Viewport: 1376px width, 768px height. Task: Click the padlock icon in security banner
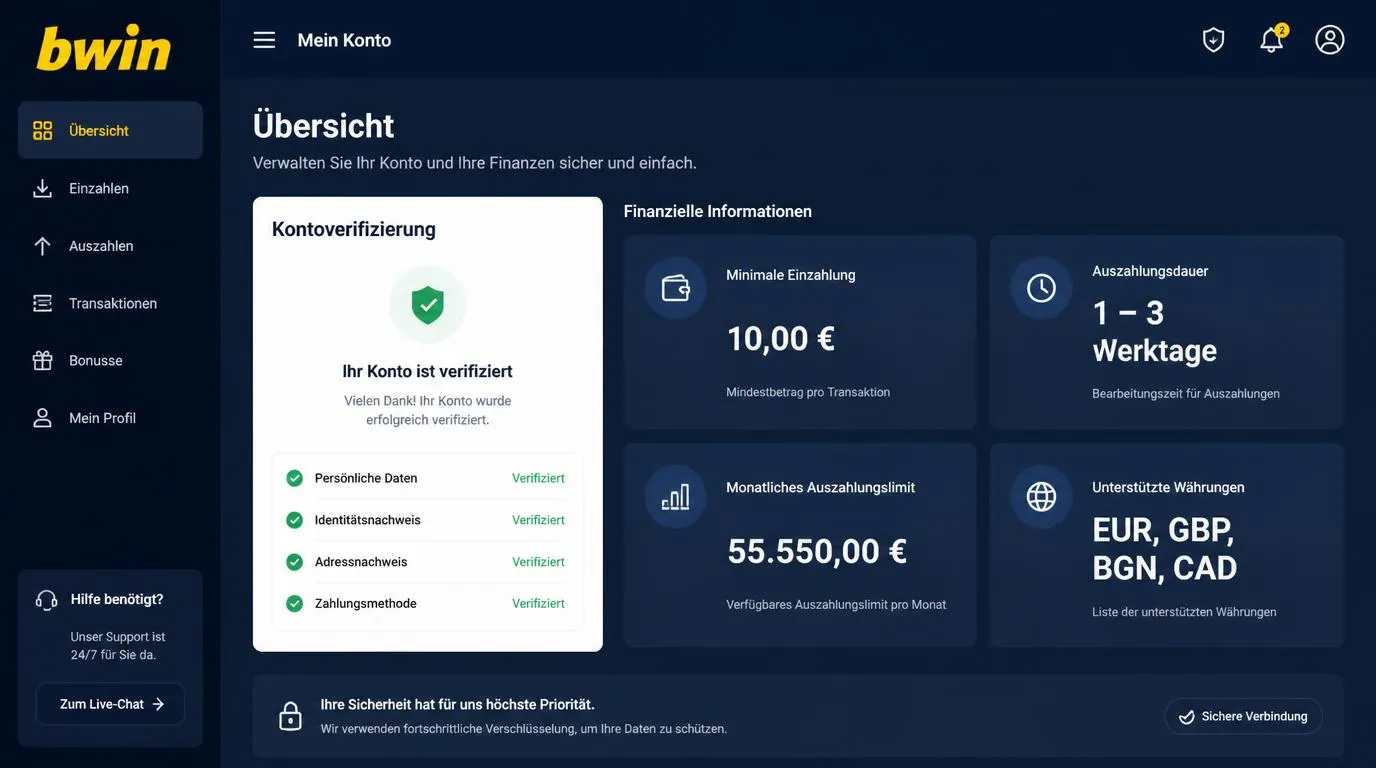pos(290,716)
